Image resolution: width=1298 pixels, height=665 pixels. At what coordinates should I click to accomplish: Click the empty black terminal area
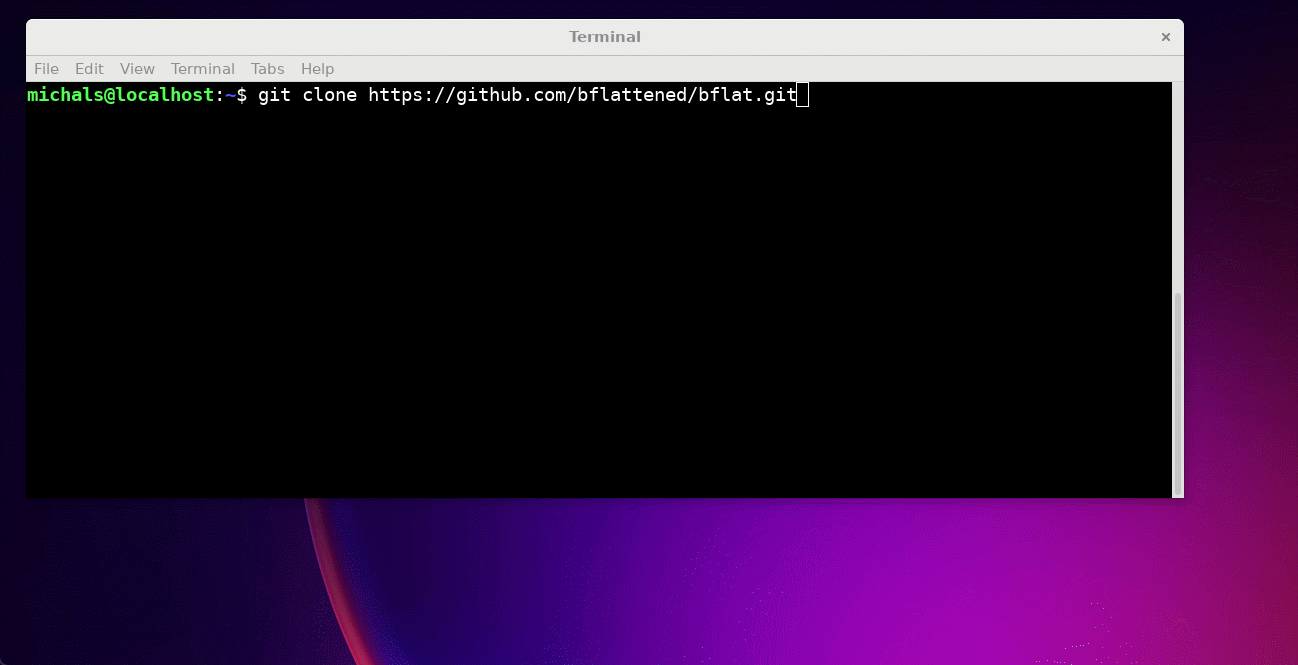pos(600,300)
